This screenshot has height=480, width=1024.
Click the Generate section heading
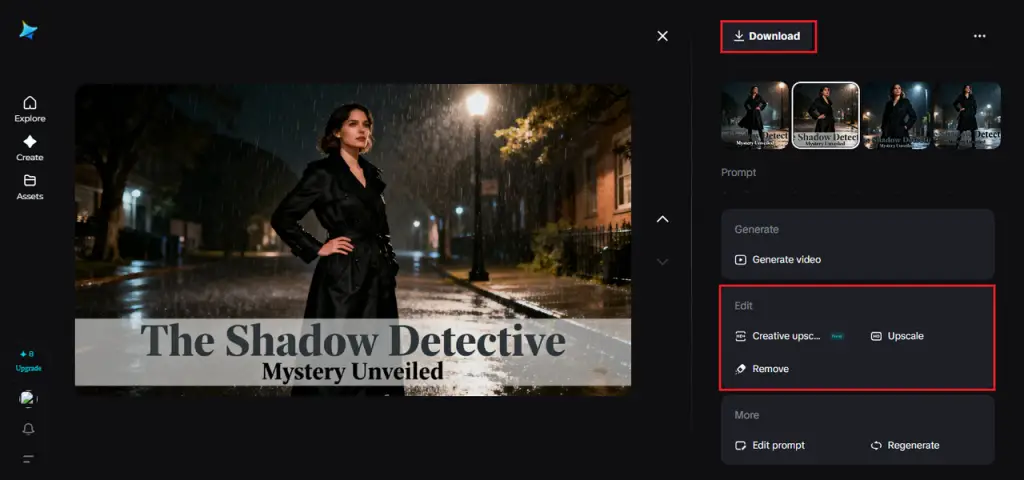(756, 229)
